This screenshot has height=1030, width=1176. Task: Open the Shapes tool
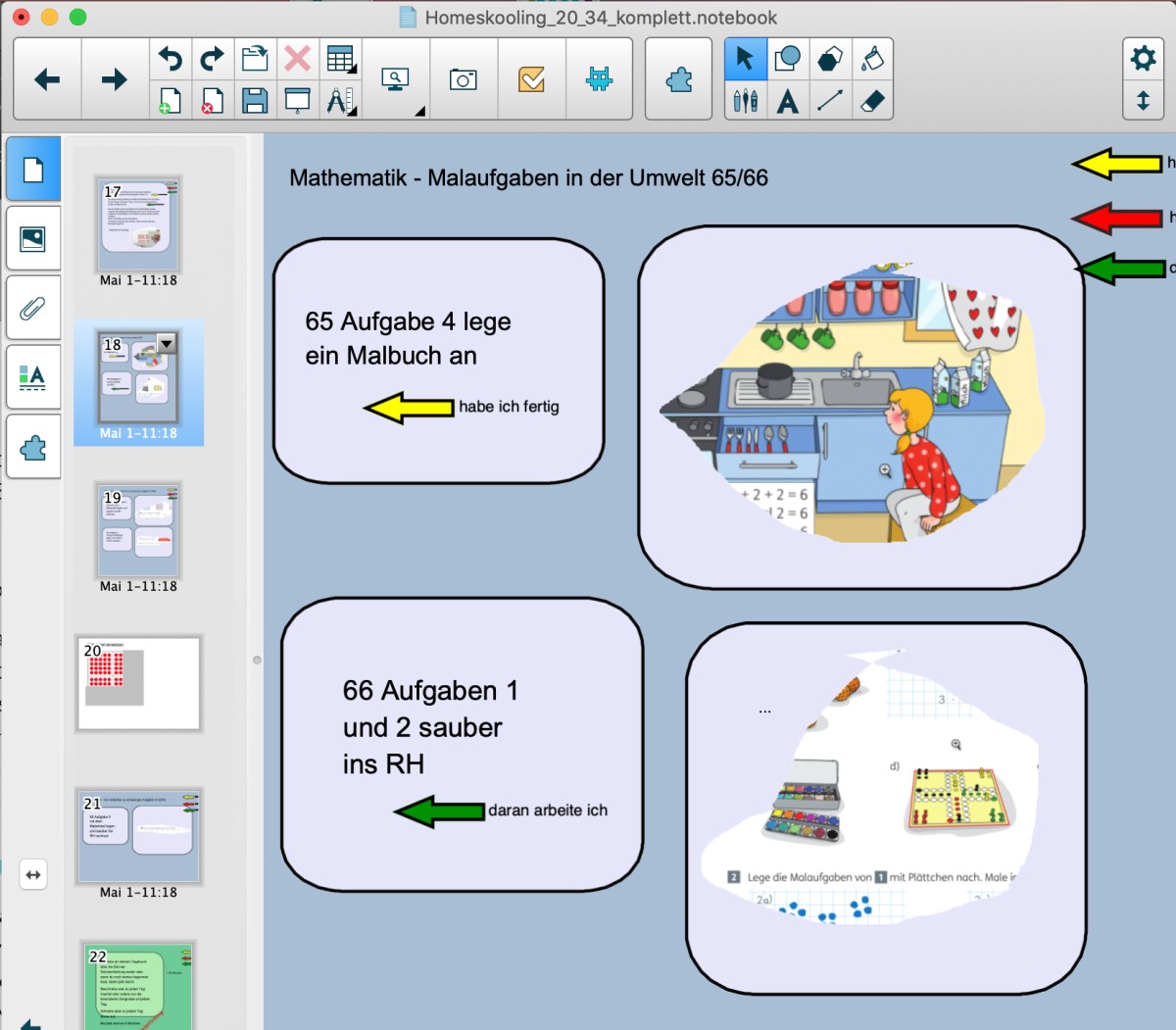click(789, 59)
